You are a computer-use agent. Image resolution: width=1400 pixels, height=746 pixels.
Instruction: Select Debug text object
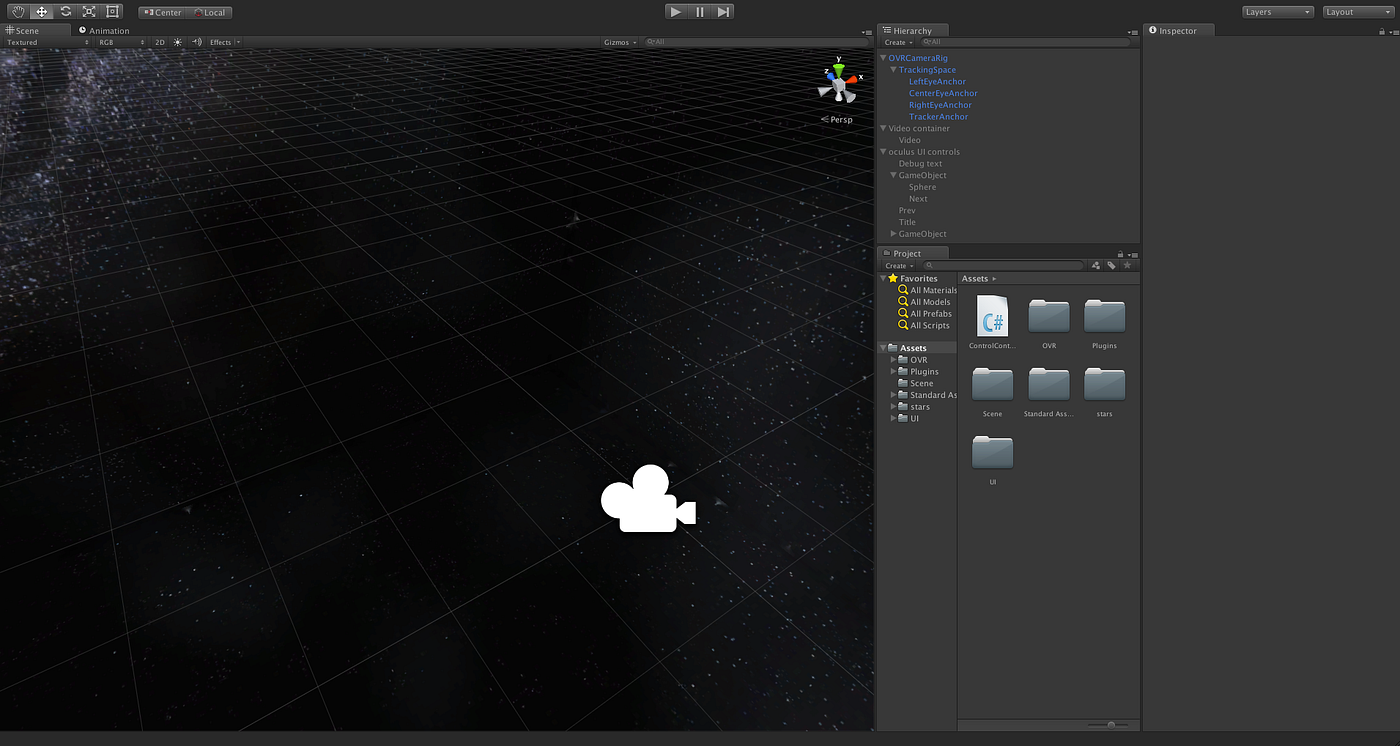[x=920, y=164]
